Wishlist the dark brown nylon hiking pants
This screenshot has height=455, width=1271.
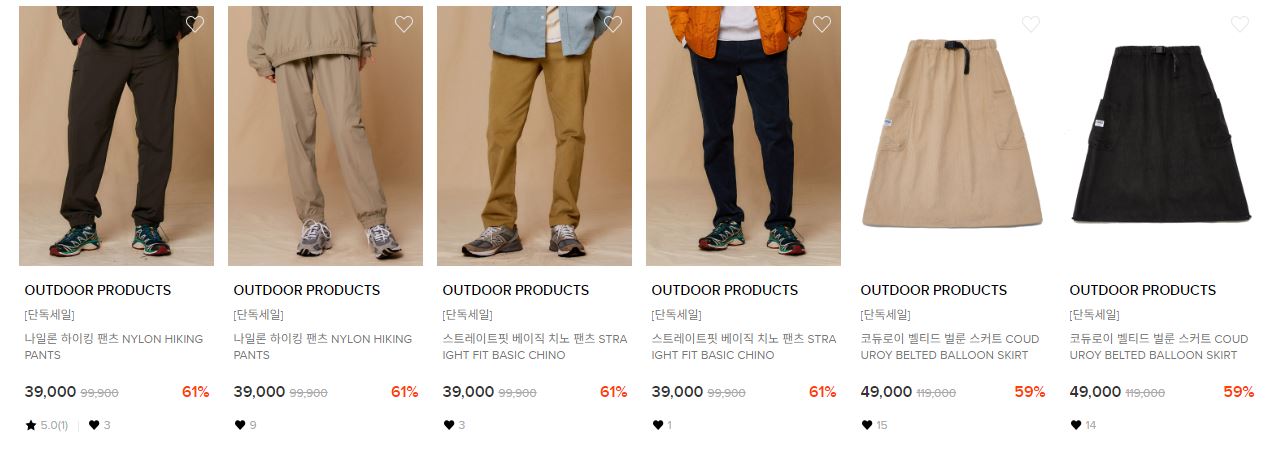(x=195, y=24)
